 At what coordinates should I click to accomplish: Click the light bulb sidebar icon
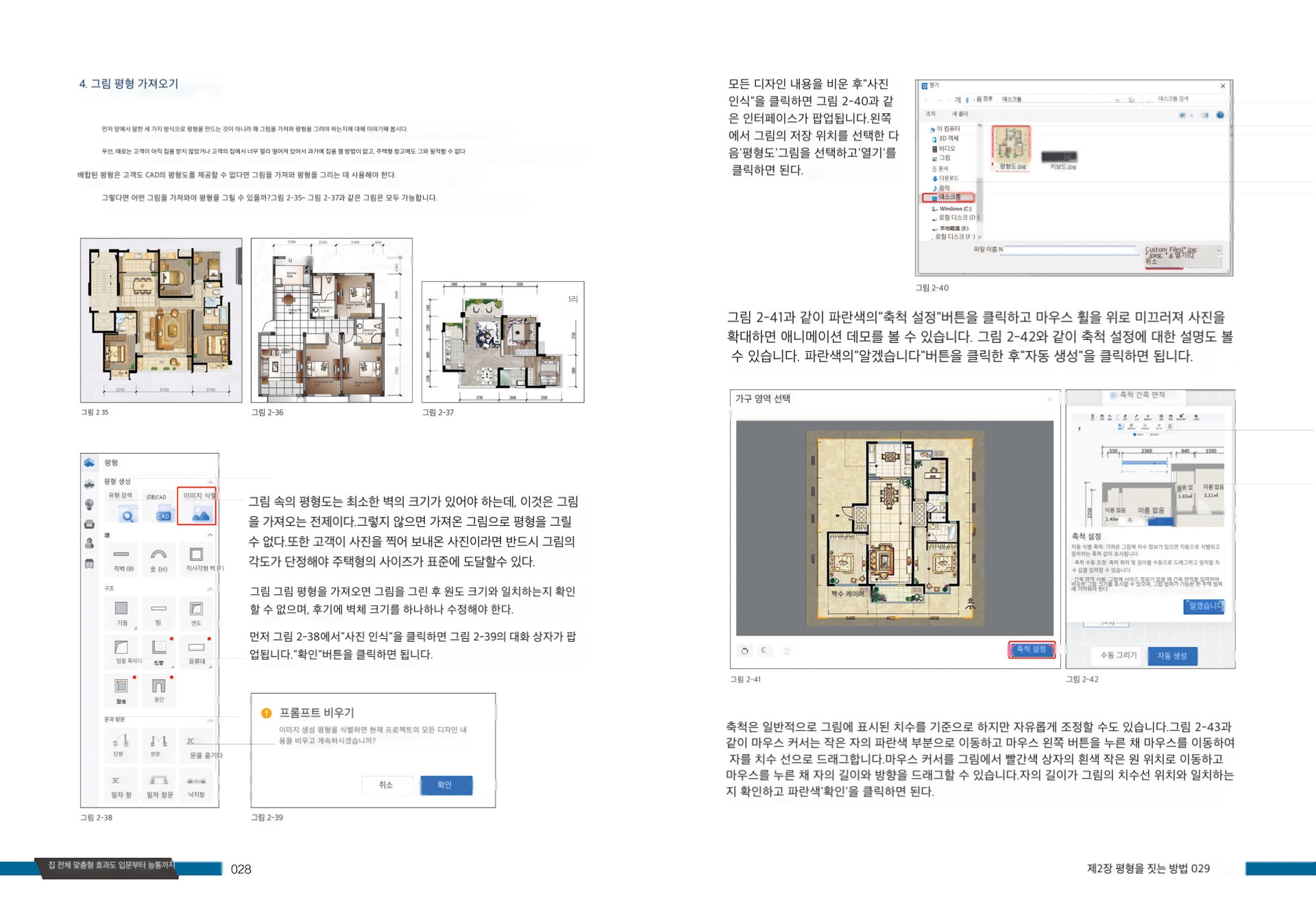point(89,505)
